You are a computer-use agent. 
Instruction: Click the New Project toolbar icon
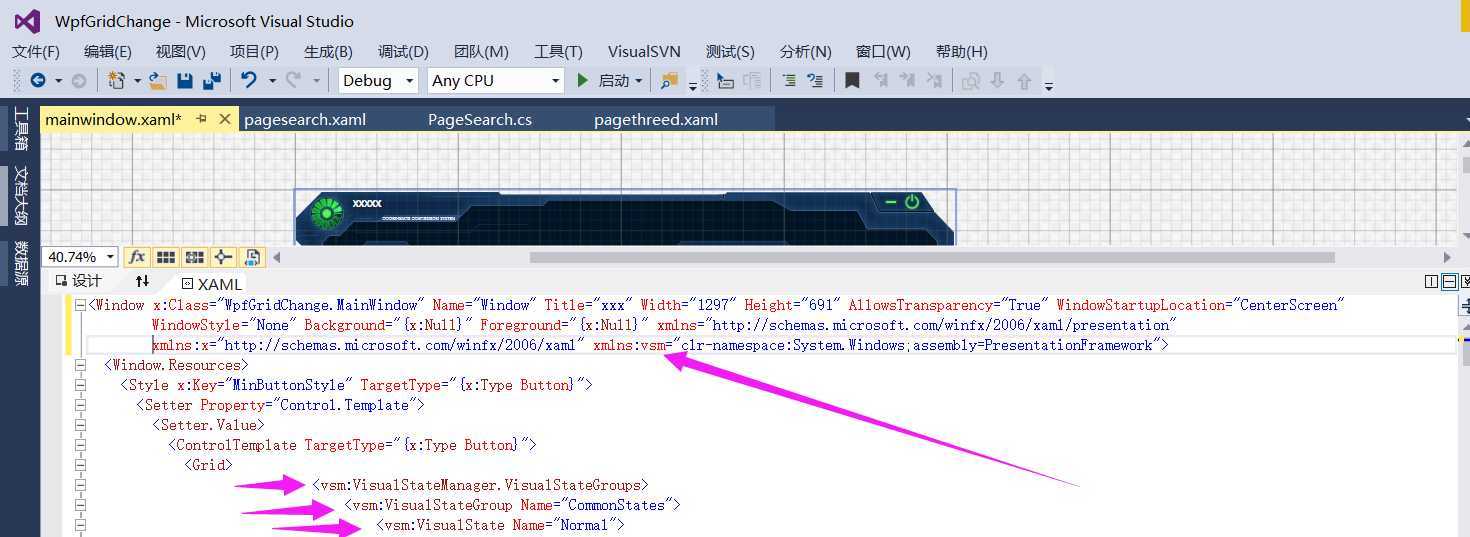117,80
